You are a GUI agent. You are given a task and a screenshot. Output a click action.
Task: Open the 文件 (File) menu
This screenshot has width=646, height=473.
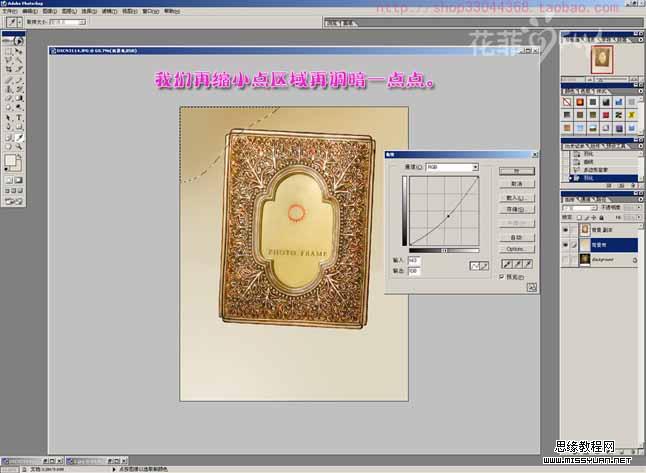(9, 11)
